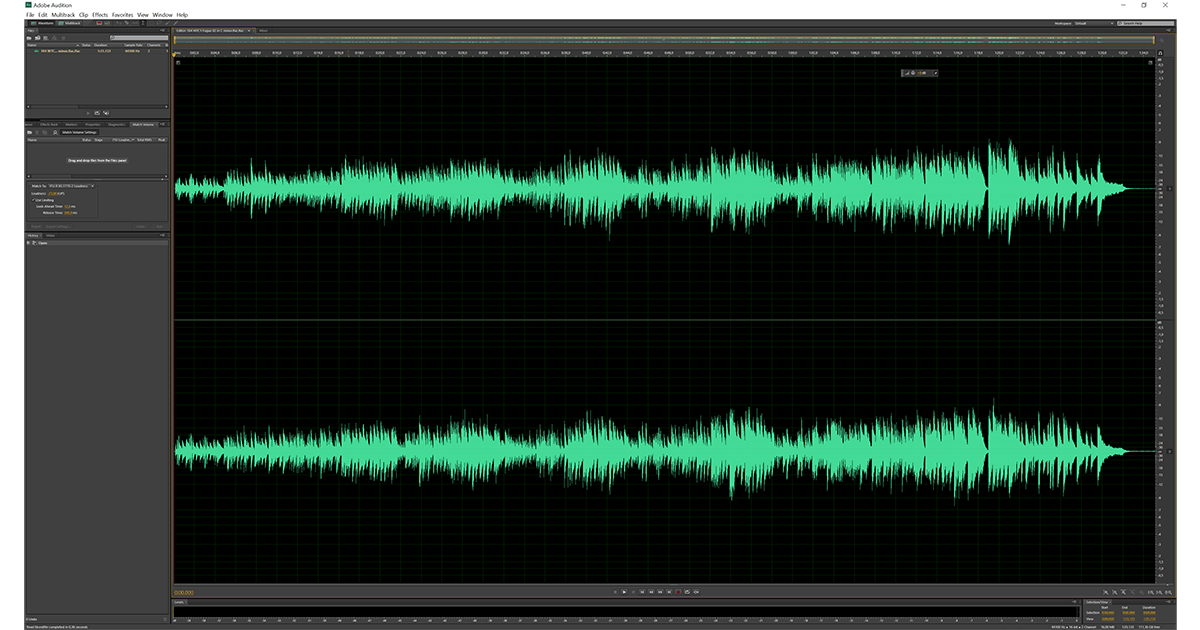Click the scan/magnifier icon in Match Volume
Image resolution: width=1200 pixels, height=630 pixels.
point(55,132)
